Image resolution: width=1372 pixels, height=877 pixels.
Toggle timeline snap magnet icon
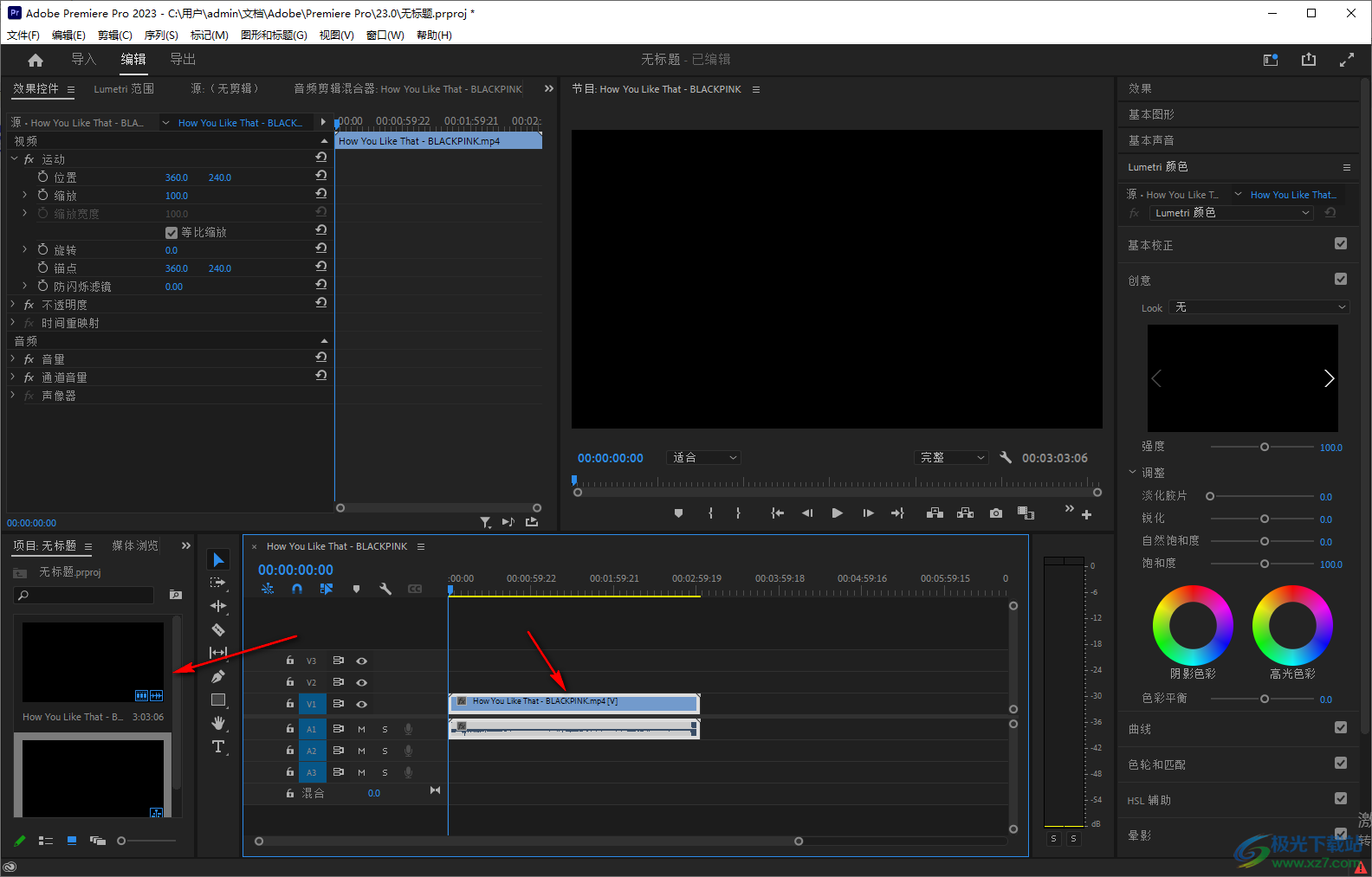tap(297, 589)
